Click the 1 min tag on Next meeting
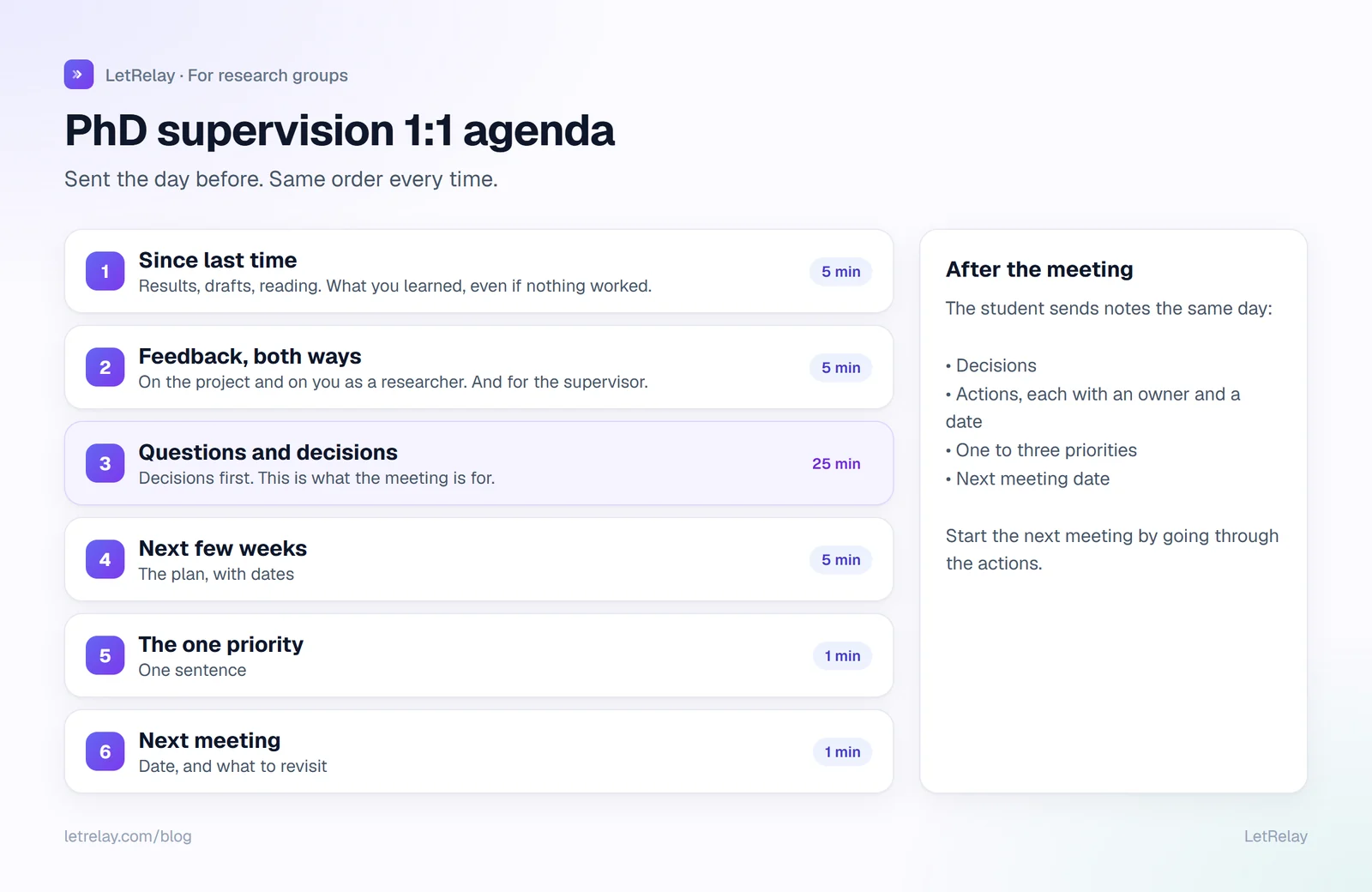This screenshot has width=1372, height=892. pos(842,751)
